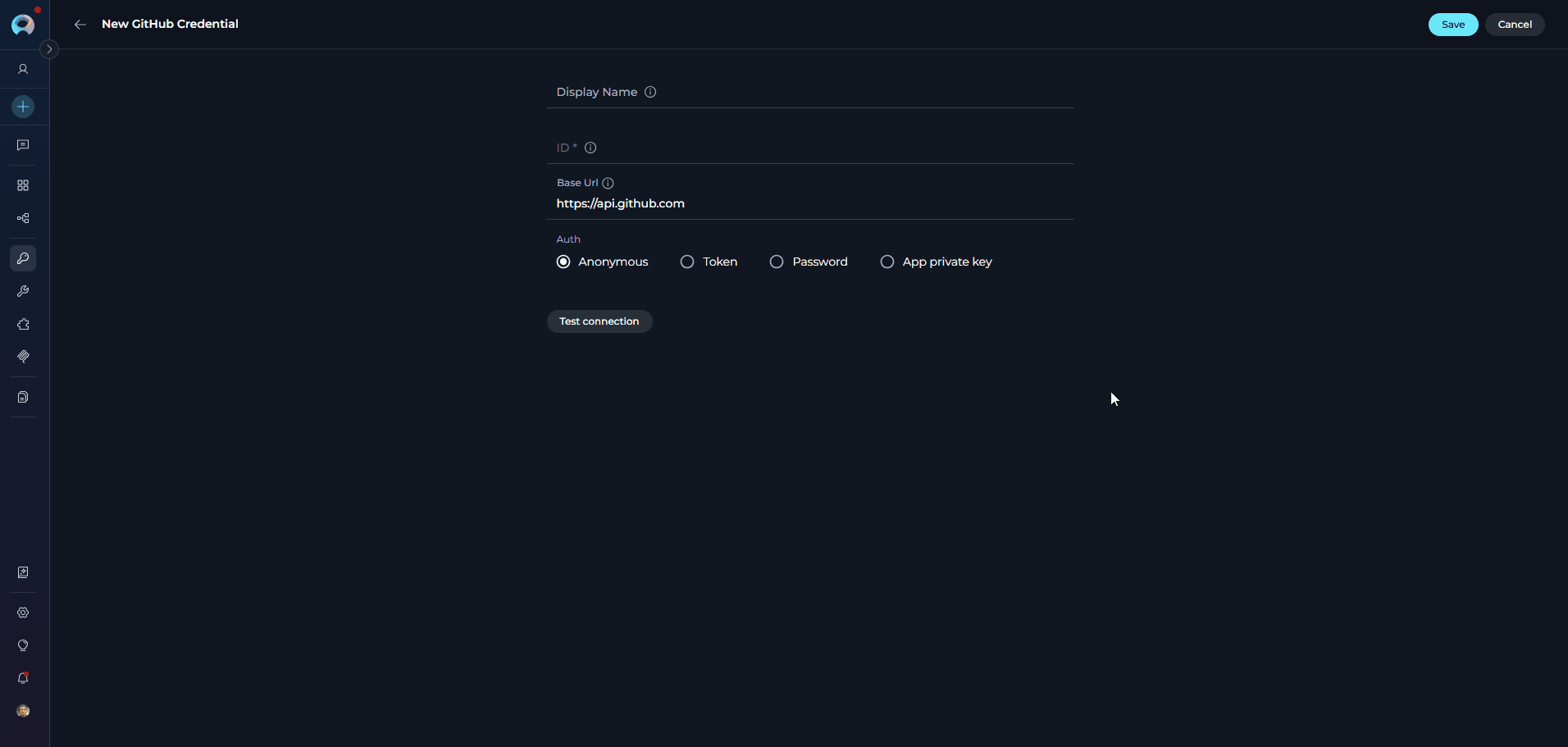Click the Display Name info icon

point(650,92)
